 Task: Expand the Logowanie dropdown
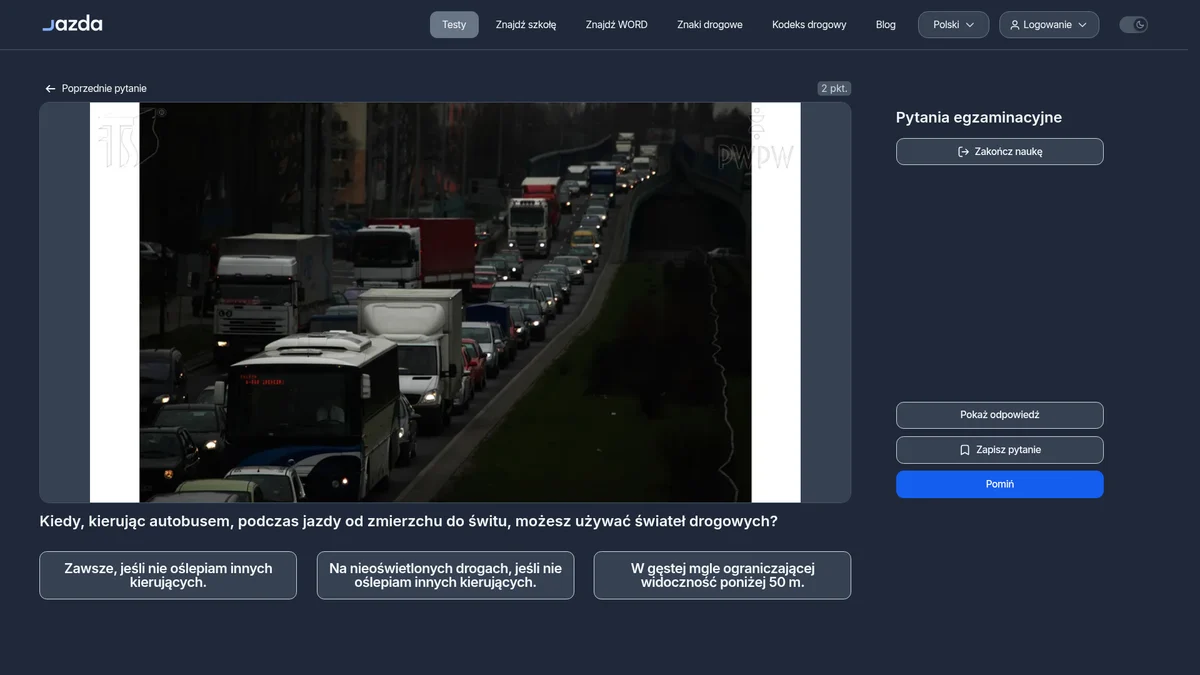point(1049,25)
